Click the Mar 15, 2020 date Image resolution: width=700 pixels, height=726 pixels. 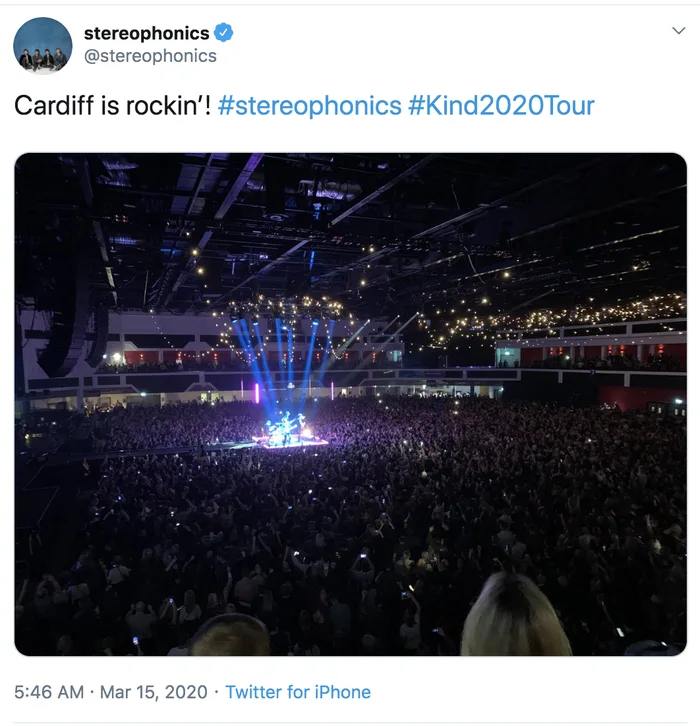pyautogui.click(x=154, y=692)
